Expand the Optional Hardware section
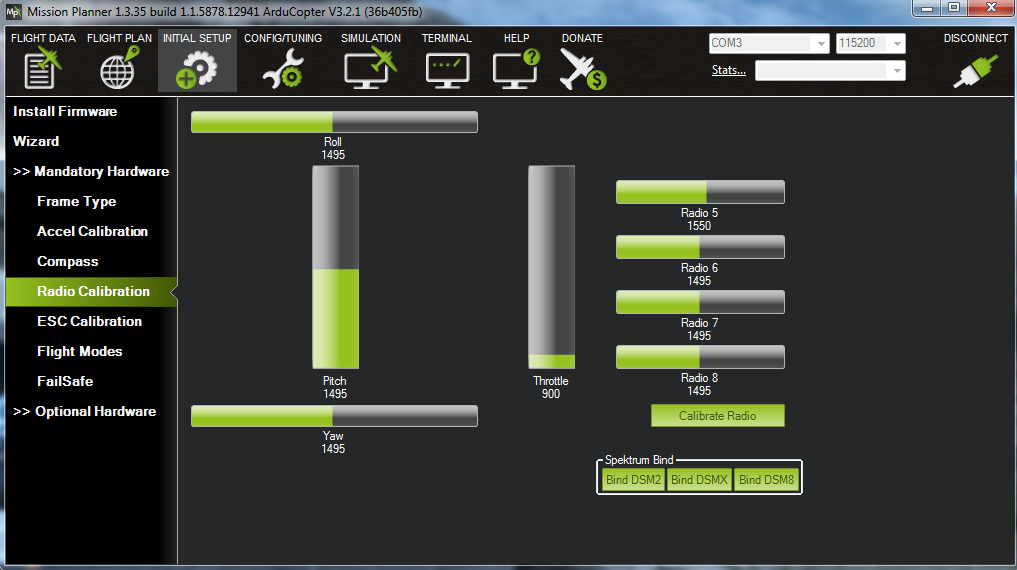The width and height of the screenshot is (1017, 570). [x=84, y=411]
